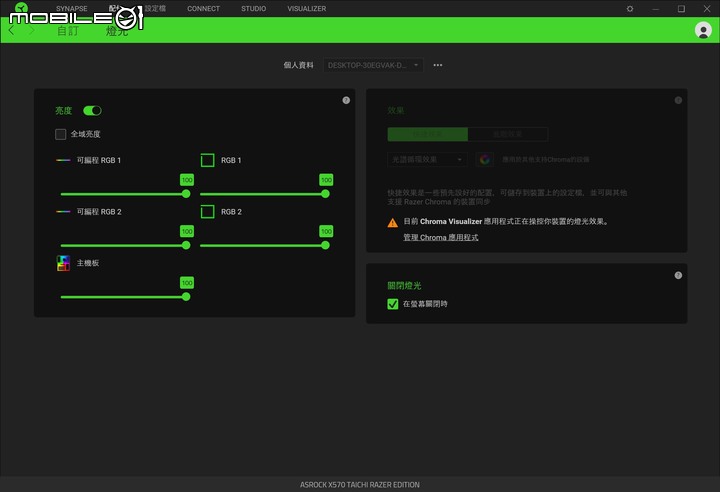Maximize the Synapse window
This screenshot has height=492, width=720.
(681, 9)
